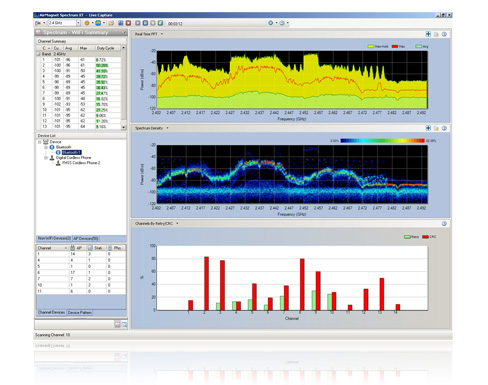This screenshot has width=488, height=385.
Task: Click the red stop capture toolbar icon
Action: click(x=128, y=23)
